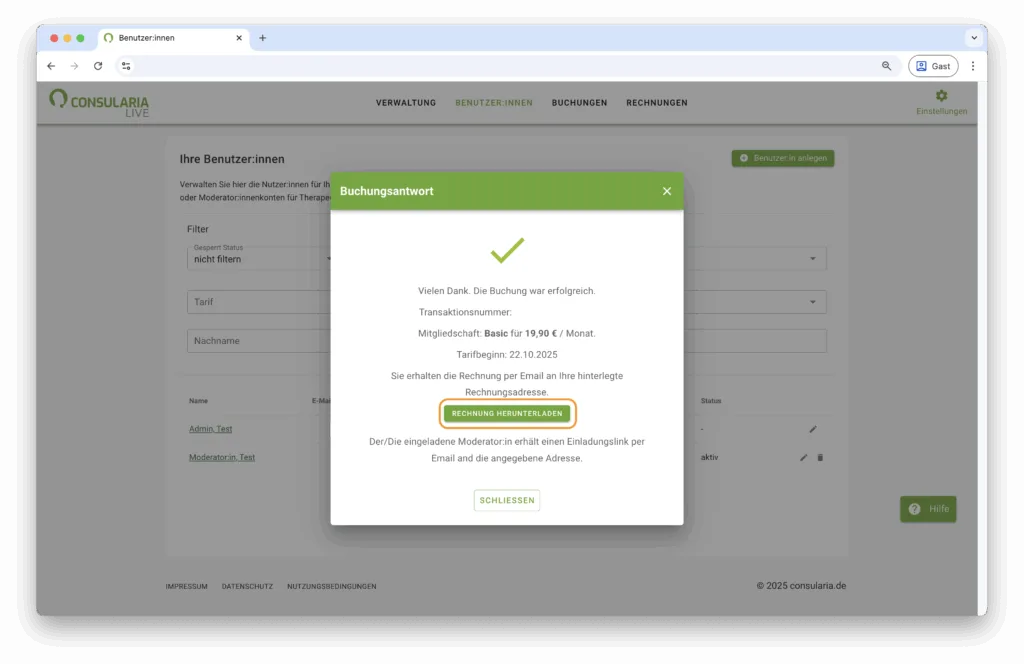This screenshot has height=664, width=1024.
Task: Open the Verwaltung menu
Action: [x=406, y=103]
